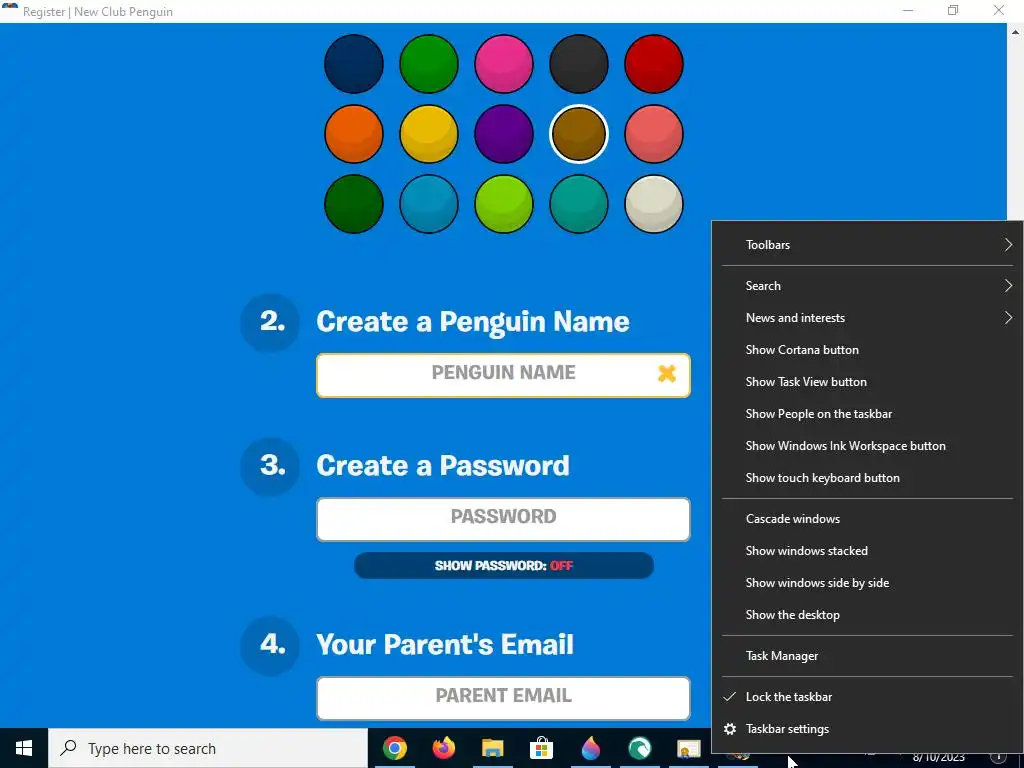Toggle Show touch keyboard button
Viewport: 1024px width, 768px height.
pyautogui.click(x=867, y=478)
